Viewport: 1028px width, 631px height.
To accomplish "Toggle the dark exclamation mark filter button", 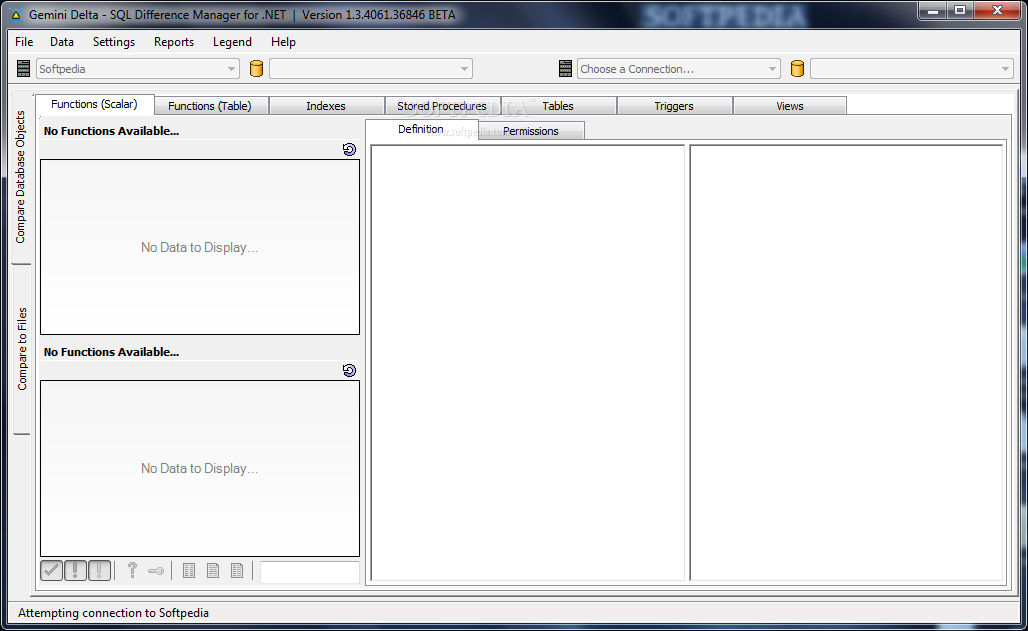I will click(x=75, y=571).
